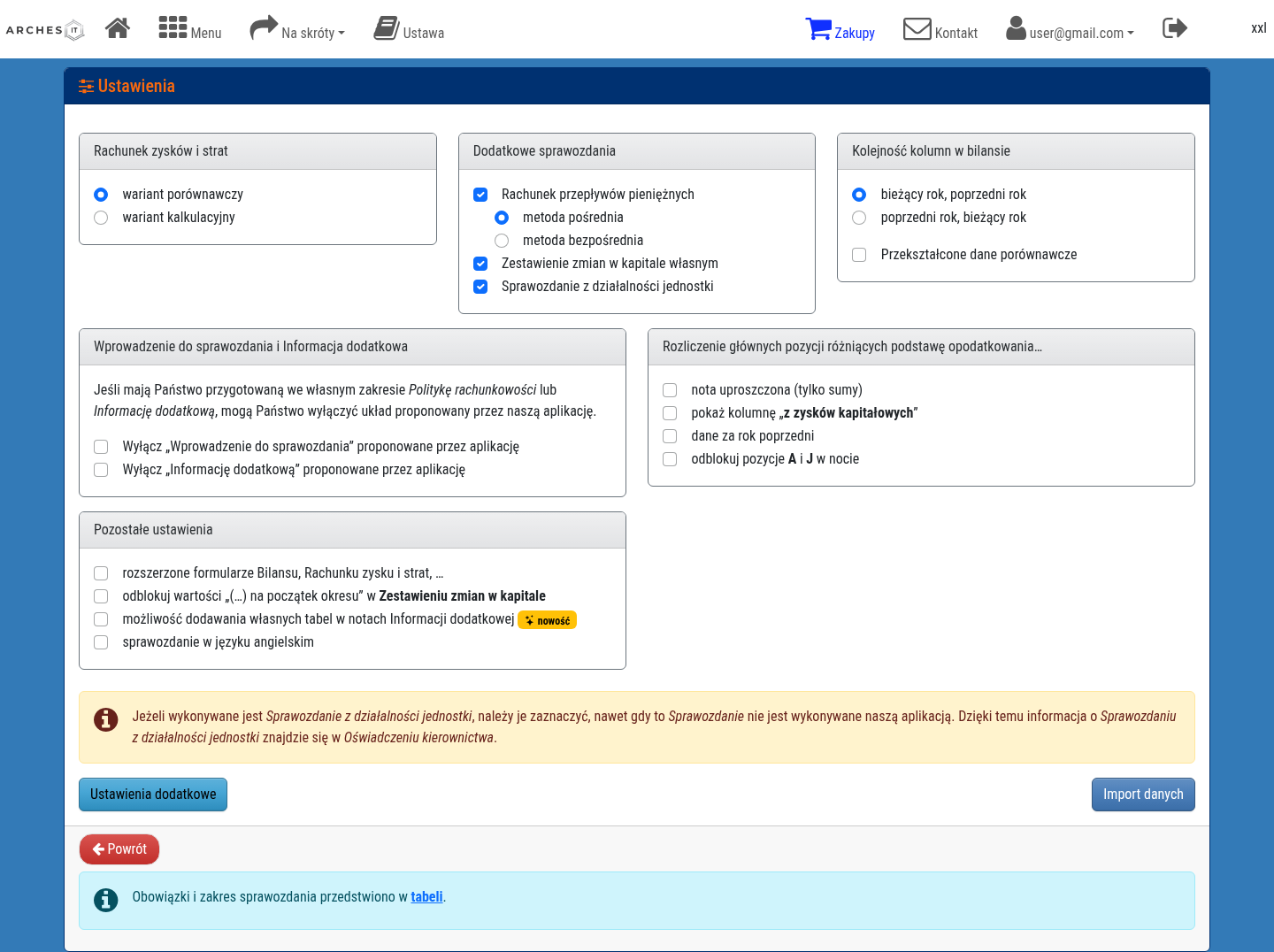This screenshot has height=952, width=1274.
Task: Select wariant kalkulacyjny radio button
Action: tap(101, 218)
